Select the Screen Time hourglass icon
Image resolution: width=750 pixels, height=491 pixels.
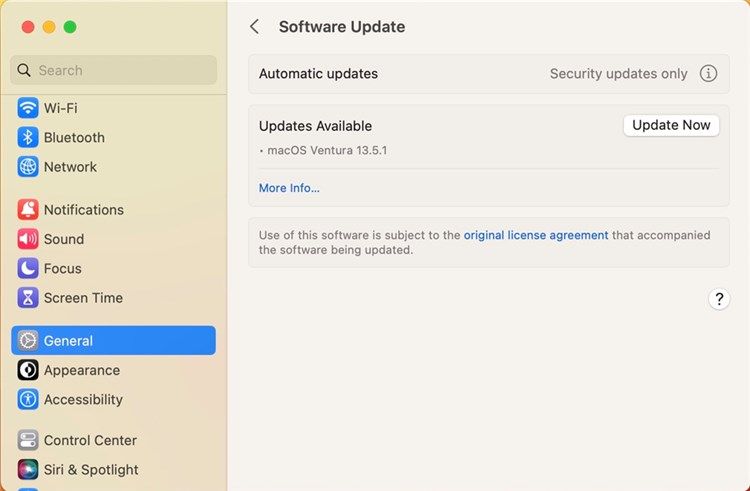28,298
